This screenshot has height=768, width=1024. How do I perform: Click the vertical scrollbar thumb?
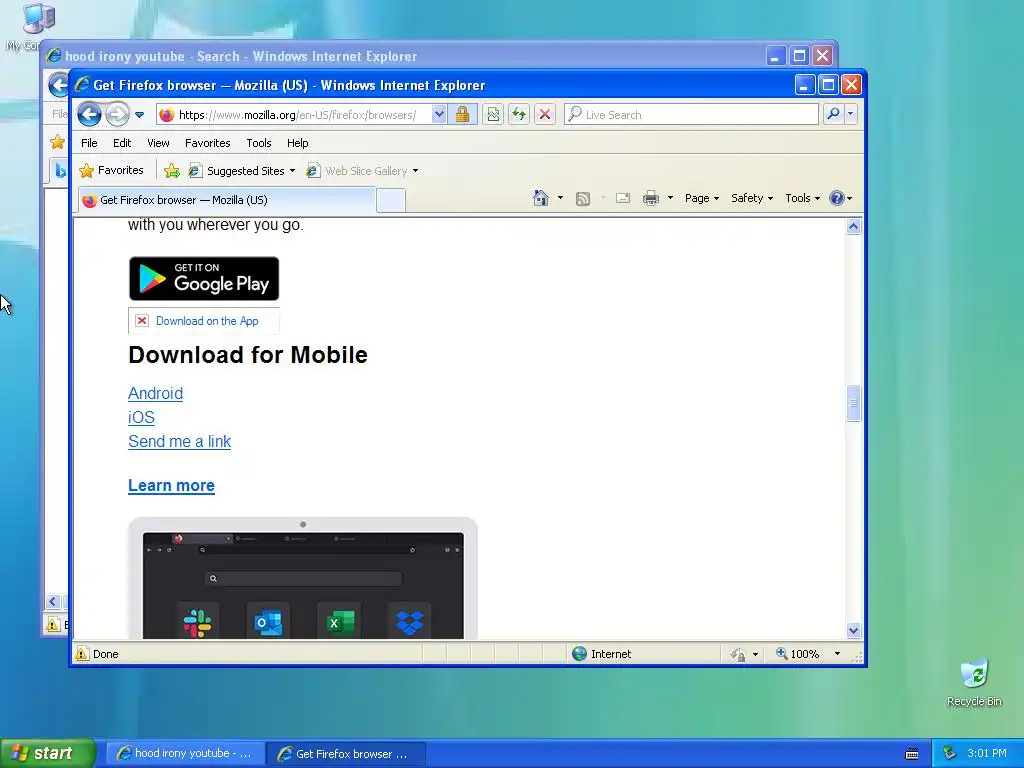click(854, 404)
